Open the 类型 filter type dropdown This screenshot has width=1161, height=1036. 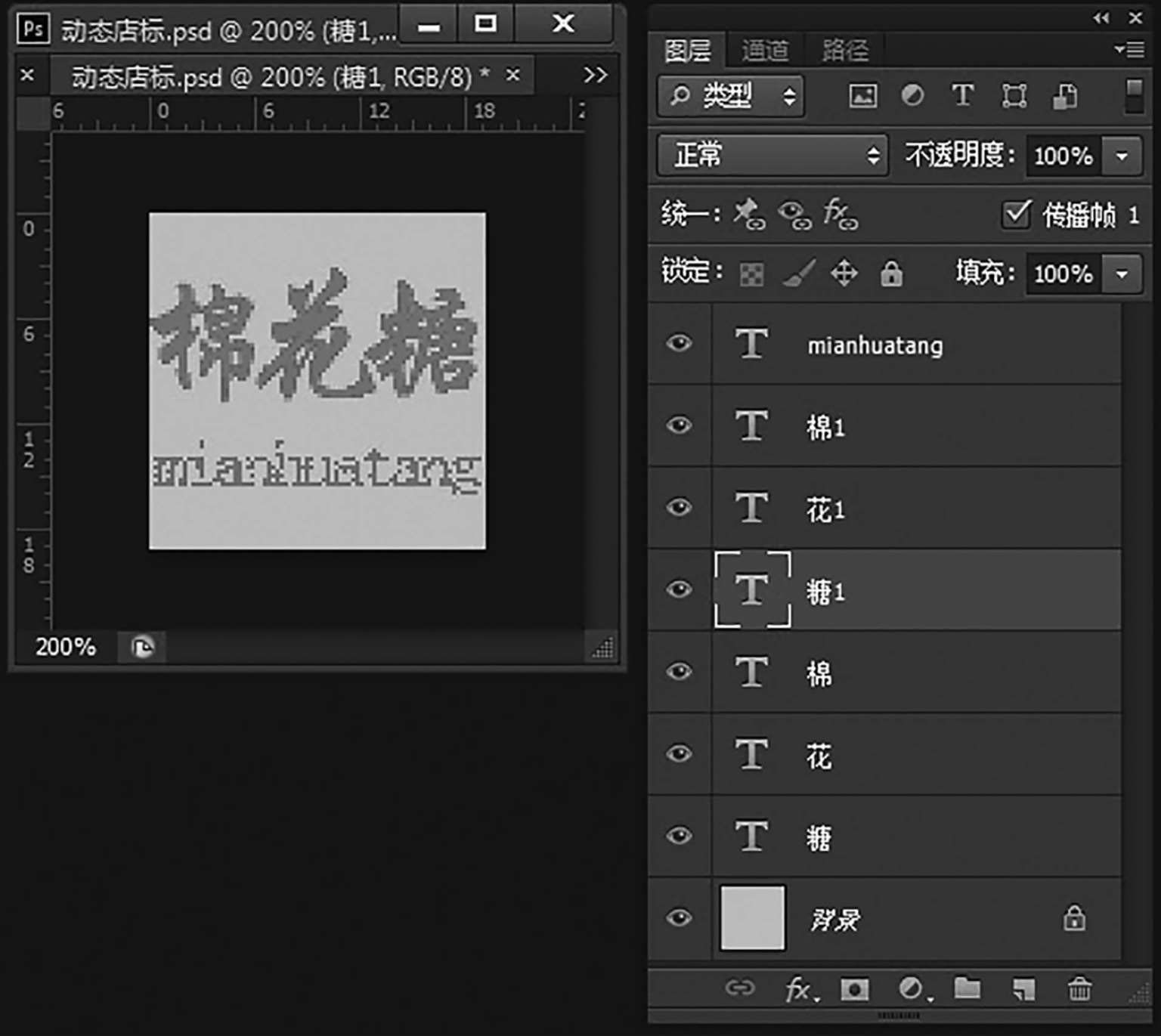(730, 96)
